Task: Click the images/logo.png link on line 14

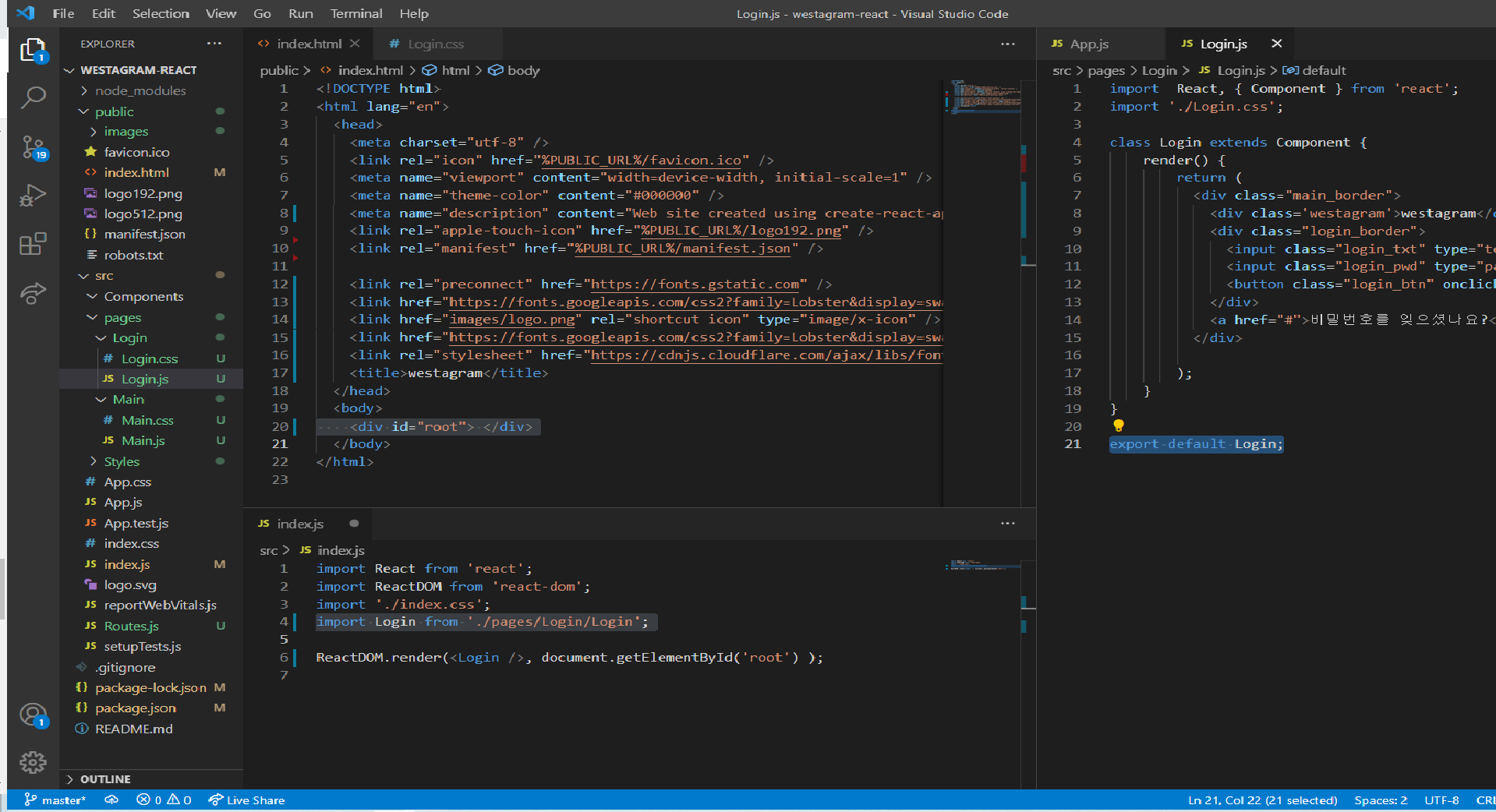Action: [x=512, y=320]
